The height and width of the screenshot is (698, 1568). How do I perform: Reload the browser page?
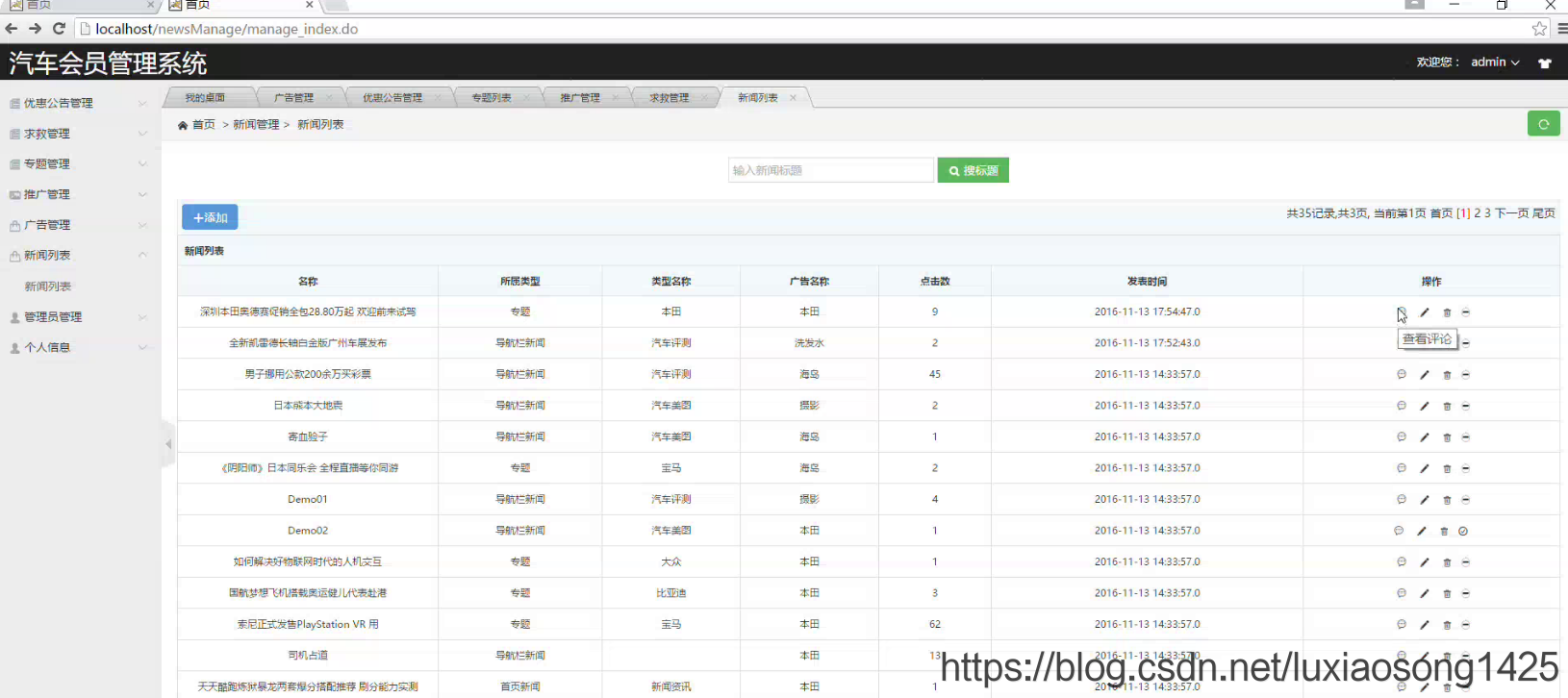tap(59, 29)
